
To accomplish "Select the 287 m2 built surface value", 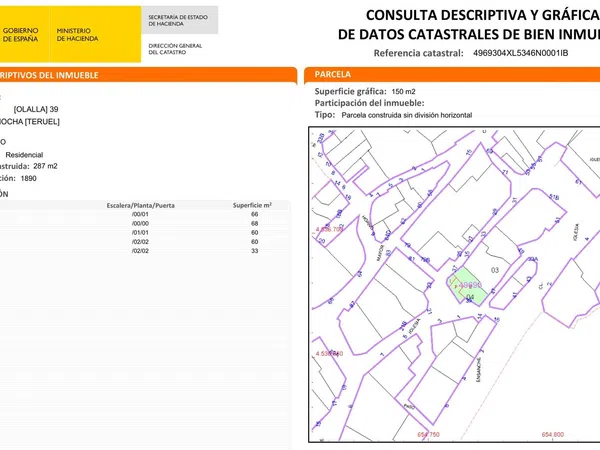I will [45, 166].
